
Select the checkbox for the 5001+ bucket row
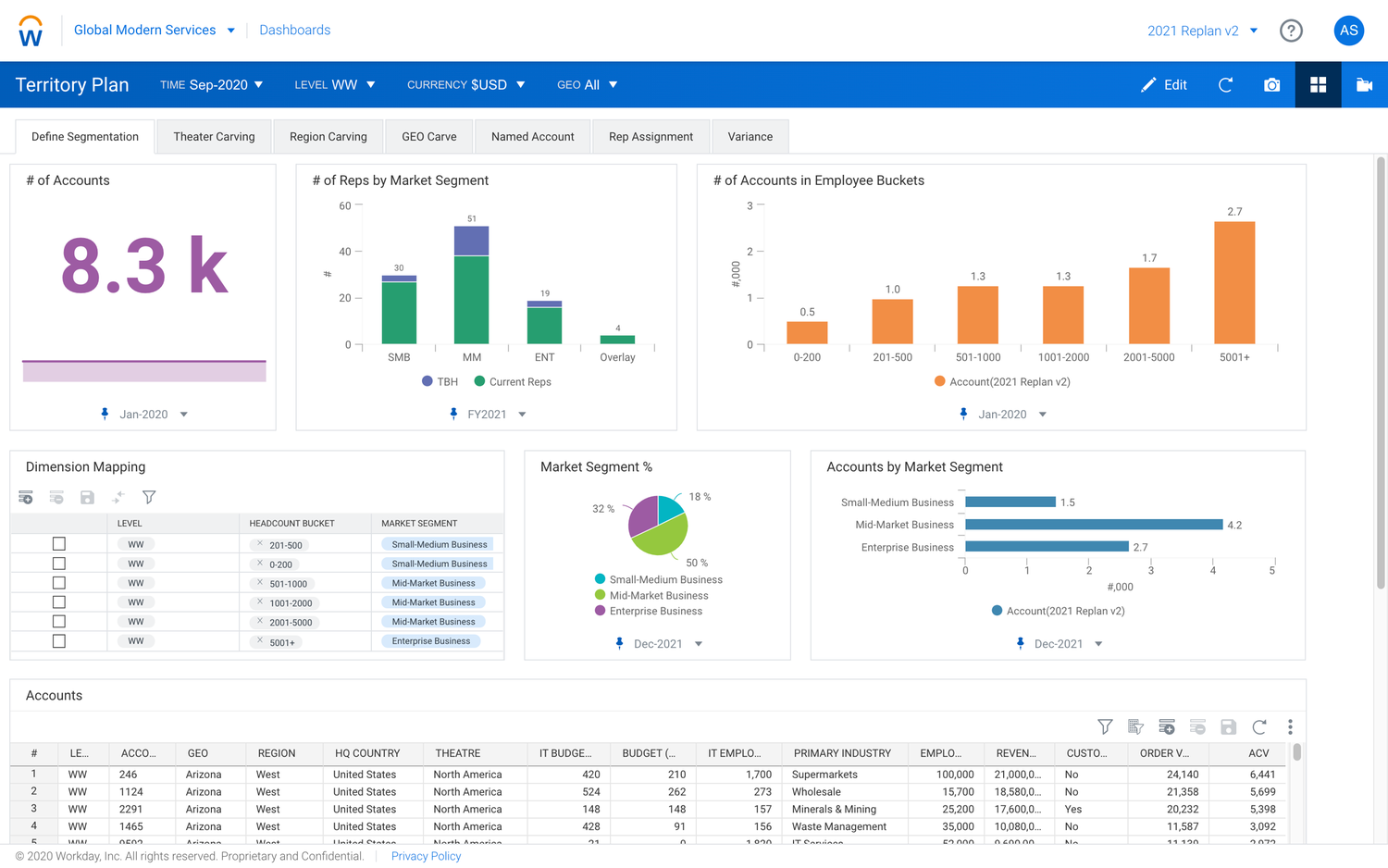(x=59, y=640)
